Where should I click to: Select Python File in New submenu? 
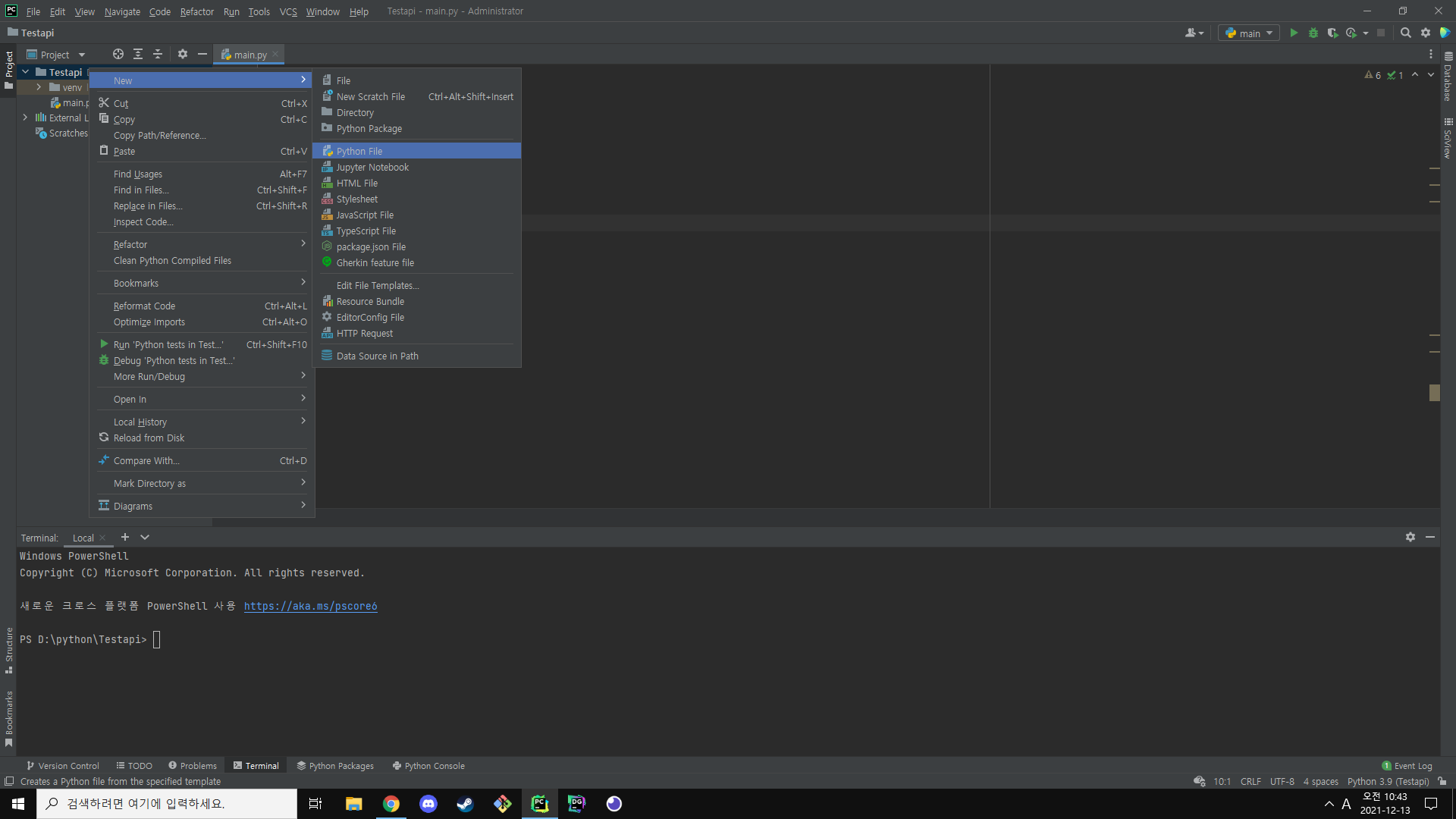[x=359, y=151]
